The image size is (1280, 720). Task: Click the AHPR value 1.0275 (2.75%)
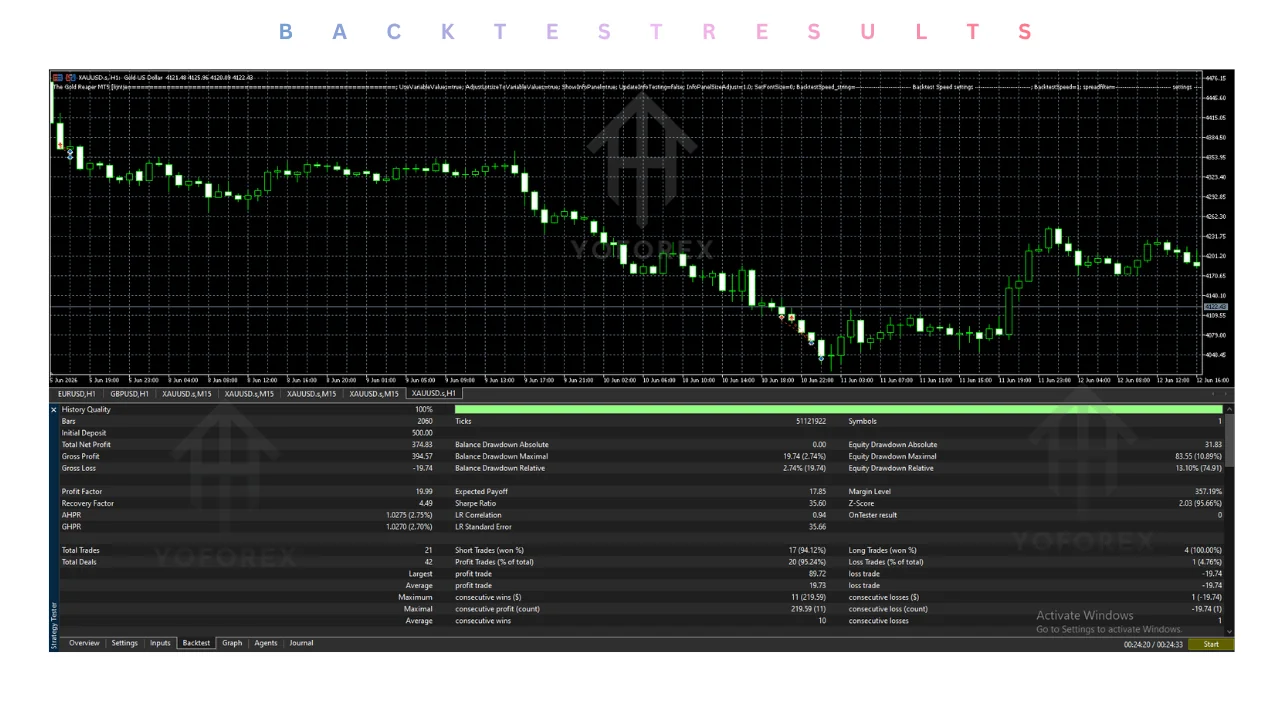pyautogui.click(x=410, y=515)
